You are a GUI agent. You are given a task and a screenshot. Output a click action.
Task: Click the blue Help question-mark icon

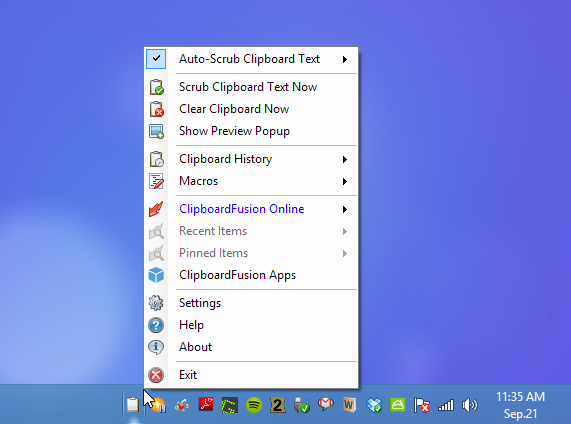pos(156,325)
